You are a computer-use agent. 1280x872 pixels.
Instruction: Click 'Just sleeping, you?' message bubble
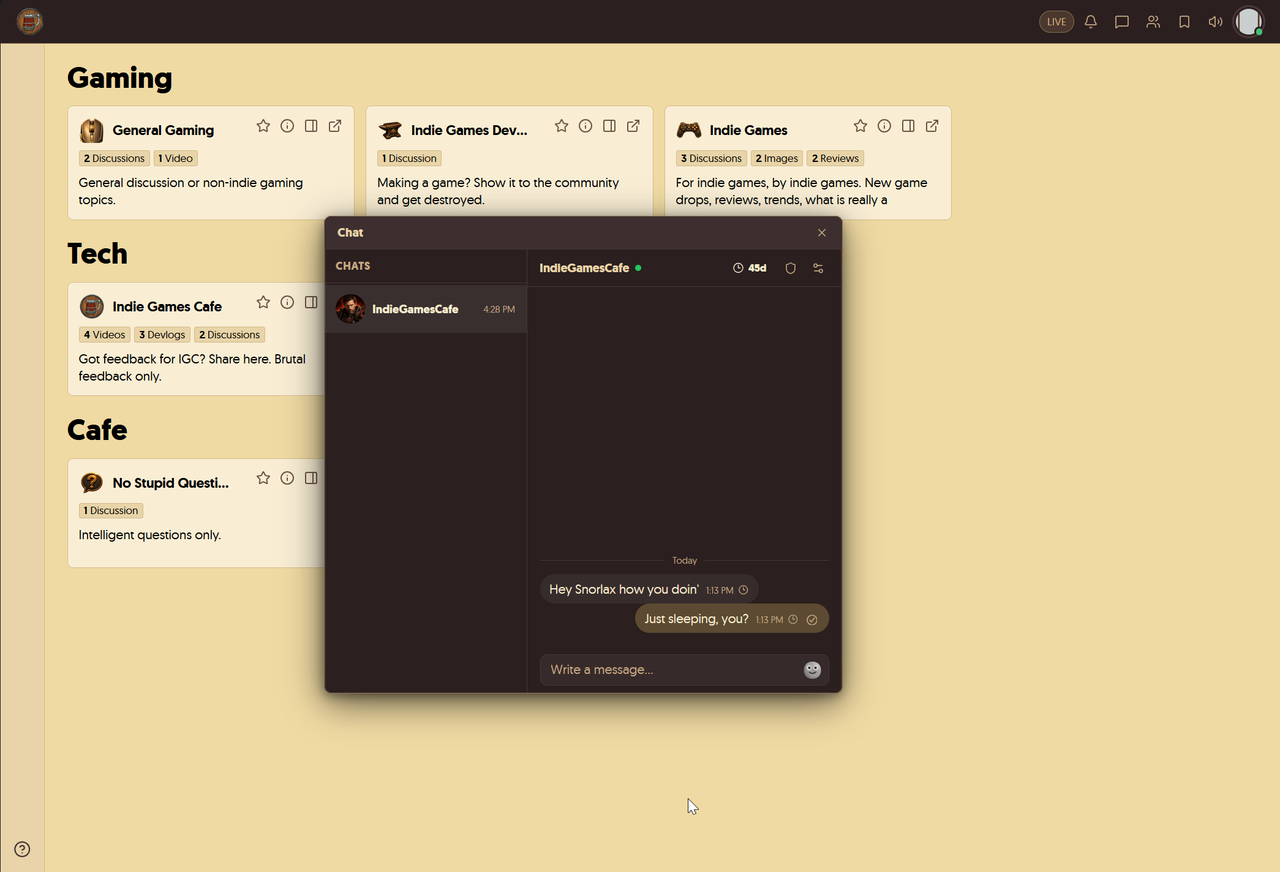[x=732, y=619]
